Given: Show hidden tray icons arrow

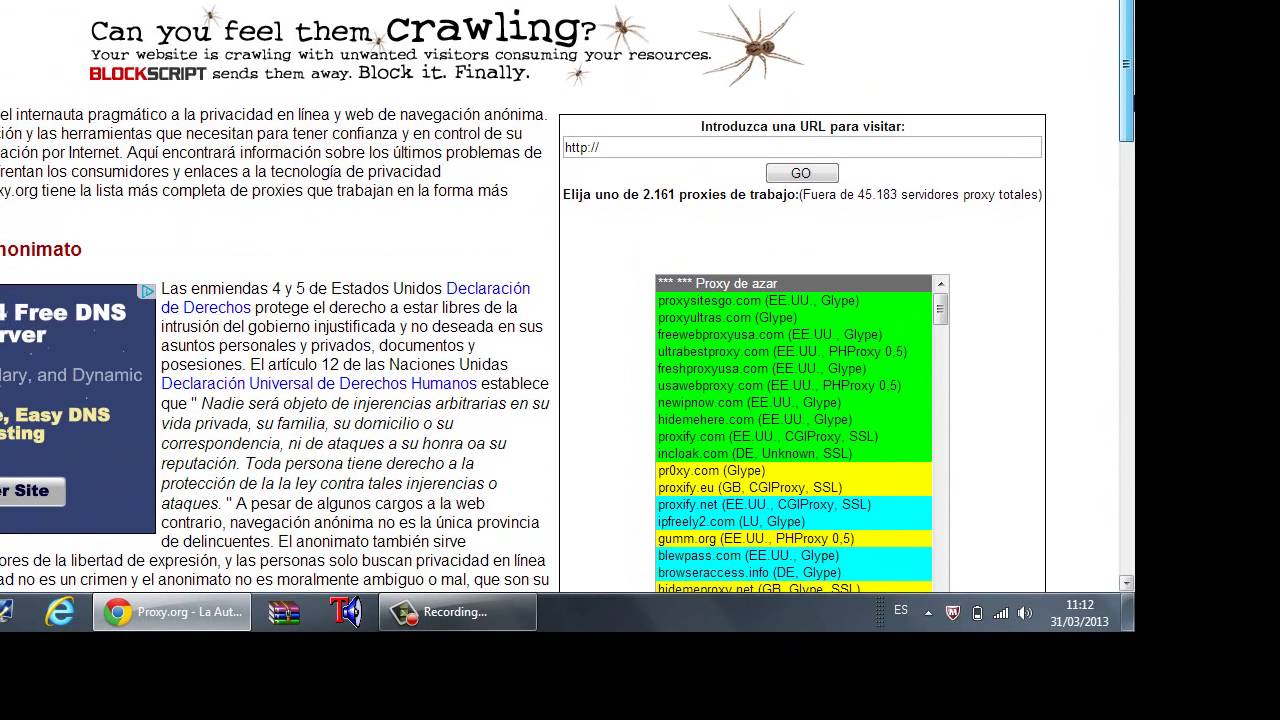Looking at the screenshot, I should 928,613.
